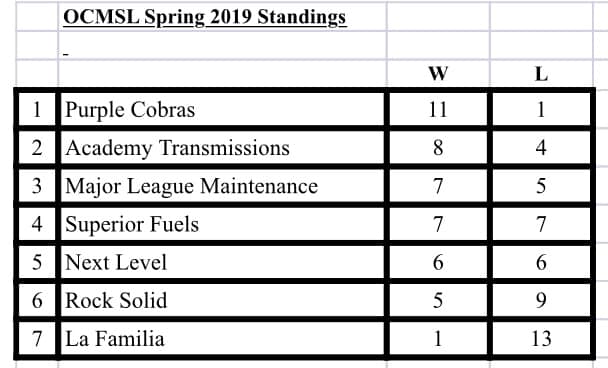Click La Familia losses cell showing 13
The image size is (608, 368).
541,339
